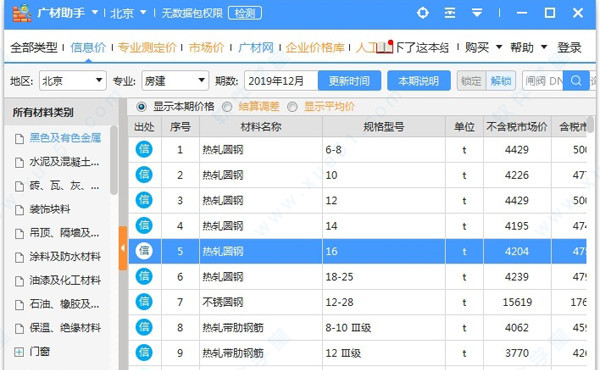Click the 信 source icon in row 6

pos(144,276)
